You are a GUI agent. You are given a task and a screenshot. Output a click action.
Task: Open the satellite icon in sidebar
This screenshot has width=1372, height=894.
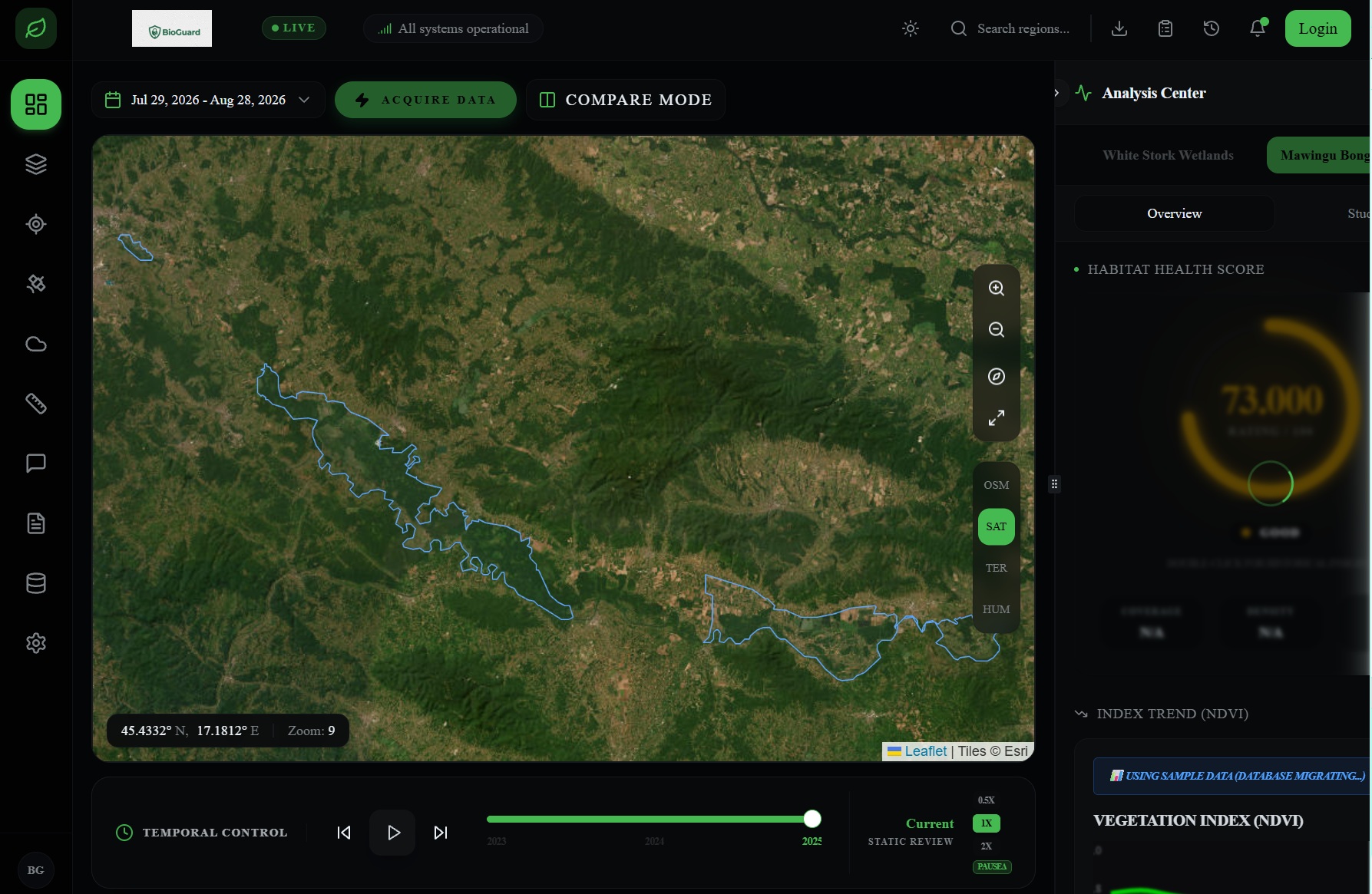coord(36,284)
